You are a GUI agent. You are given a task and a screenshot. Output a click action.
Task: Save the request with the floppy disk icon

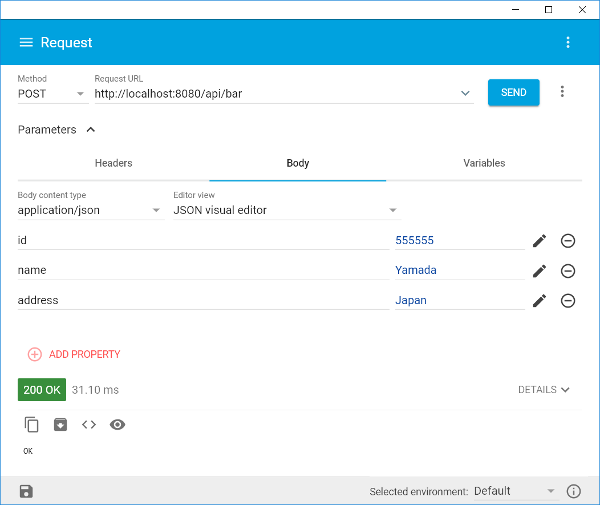[x=26, y=491]
